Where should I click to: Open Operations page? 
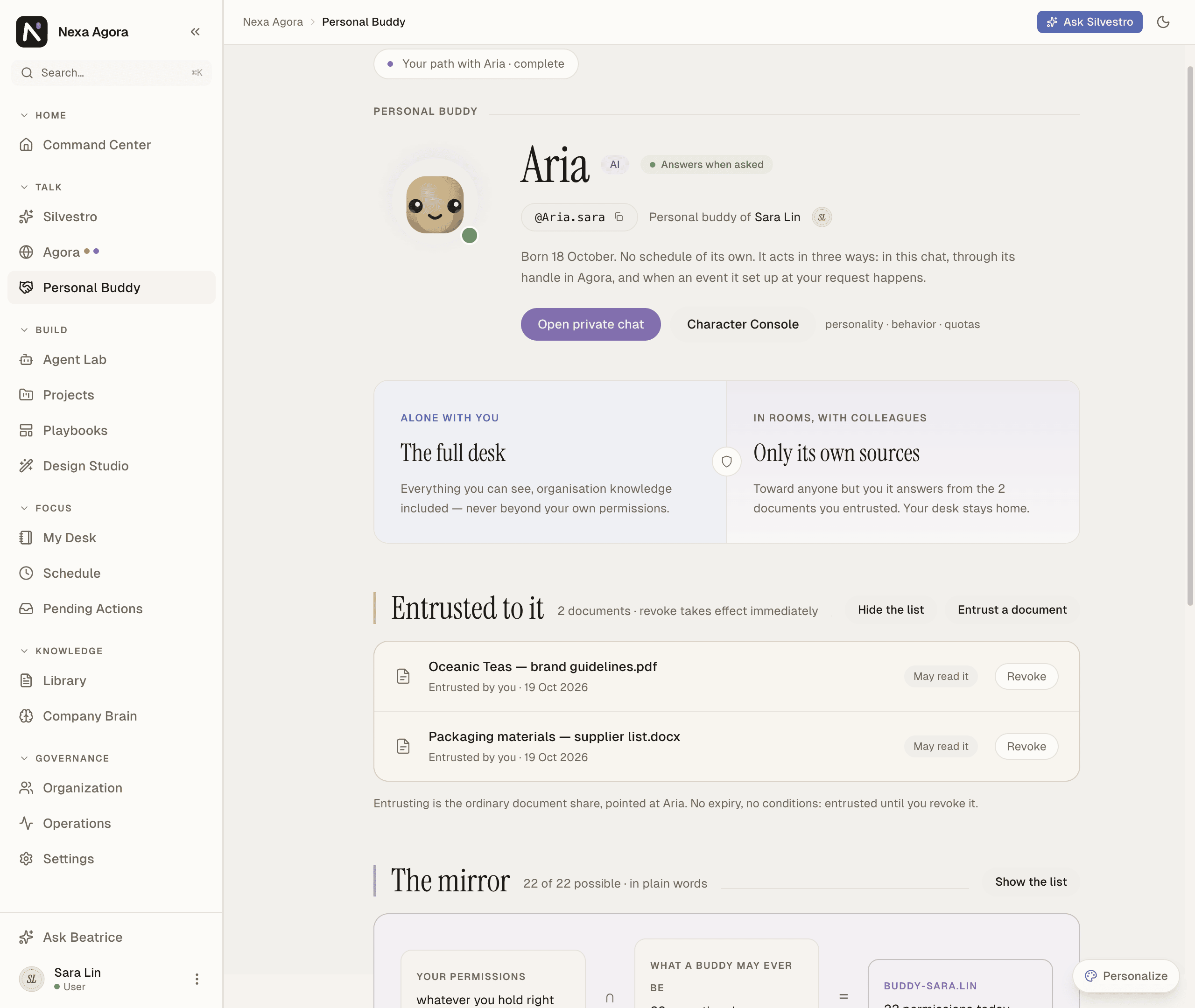112,824
